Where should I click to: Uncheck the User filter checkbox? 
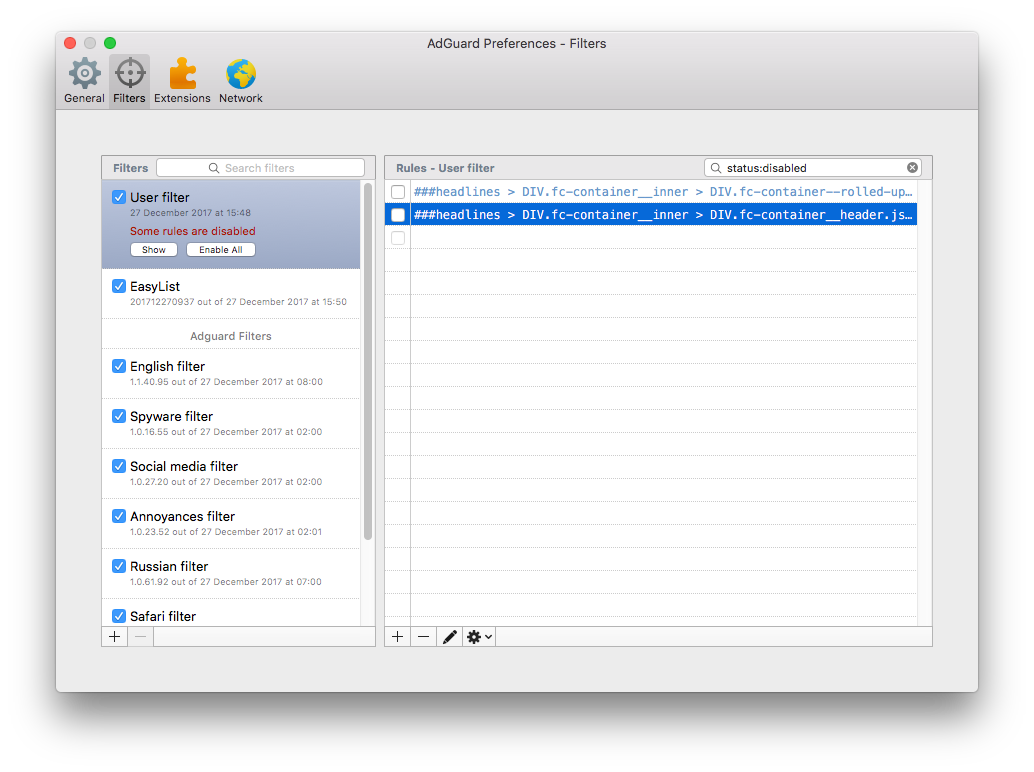pos(119,197)
